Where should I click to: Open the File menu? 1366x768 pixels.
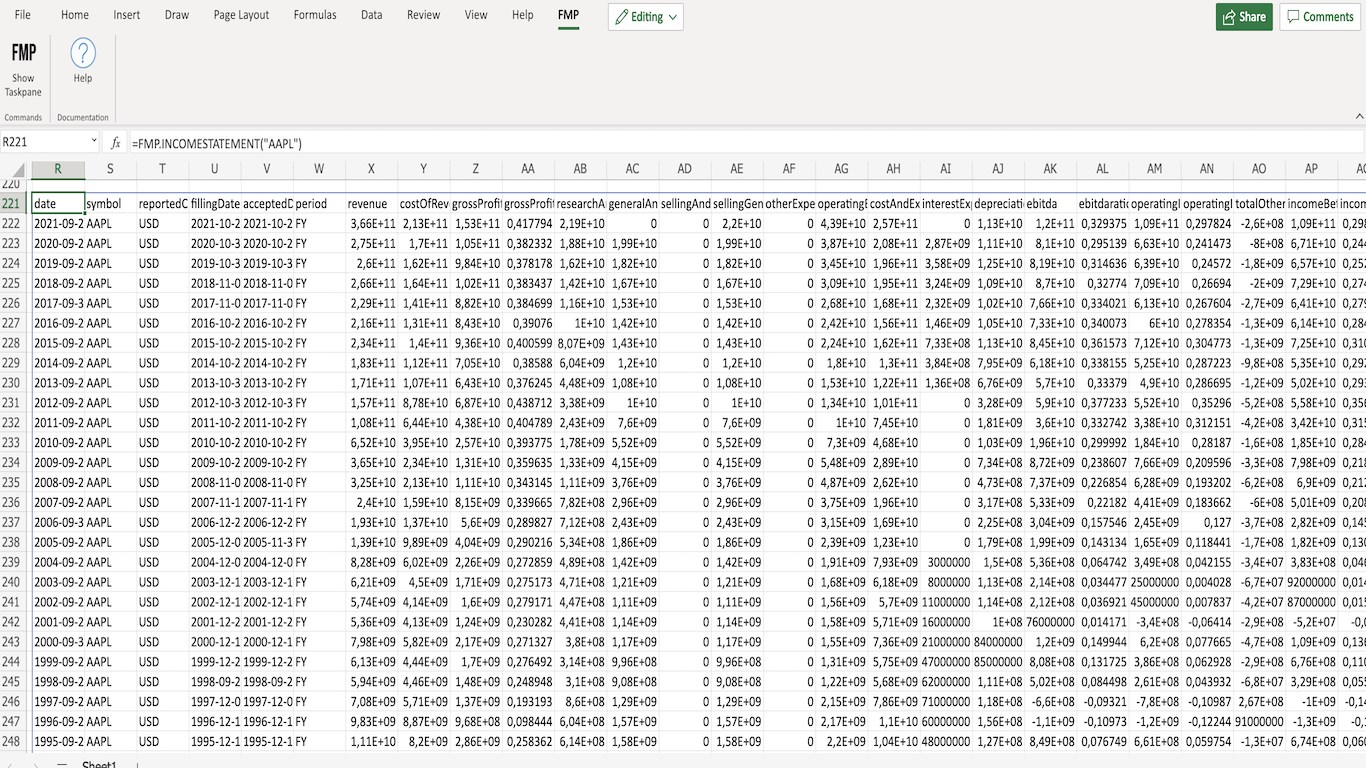[23, 15]
